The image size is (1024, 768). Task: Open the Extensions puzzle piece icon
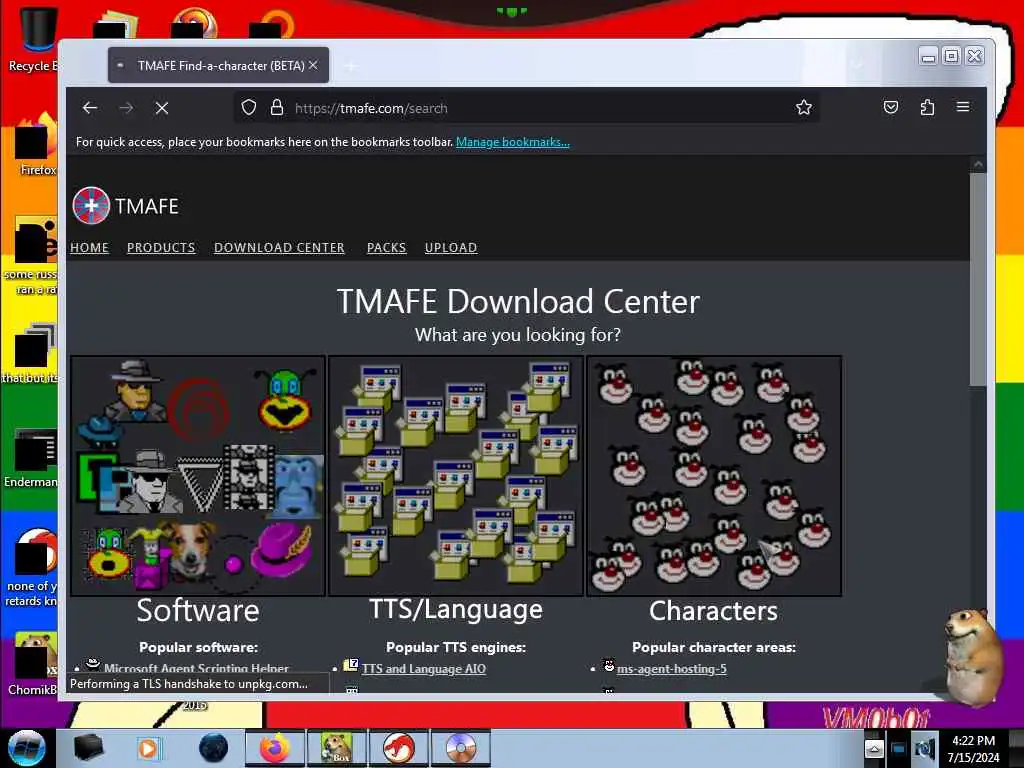coord(927,107)
